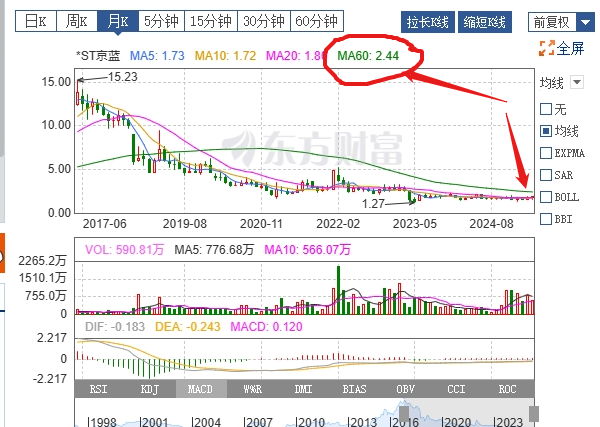
Task: Open the 15分钟 chart tab
Action: (x=211, y=21)
